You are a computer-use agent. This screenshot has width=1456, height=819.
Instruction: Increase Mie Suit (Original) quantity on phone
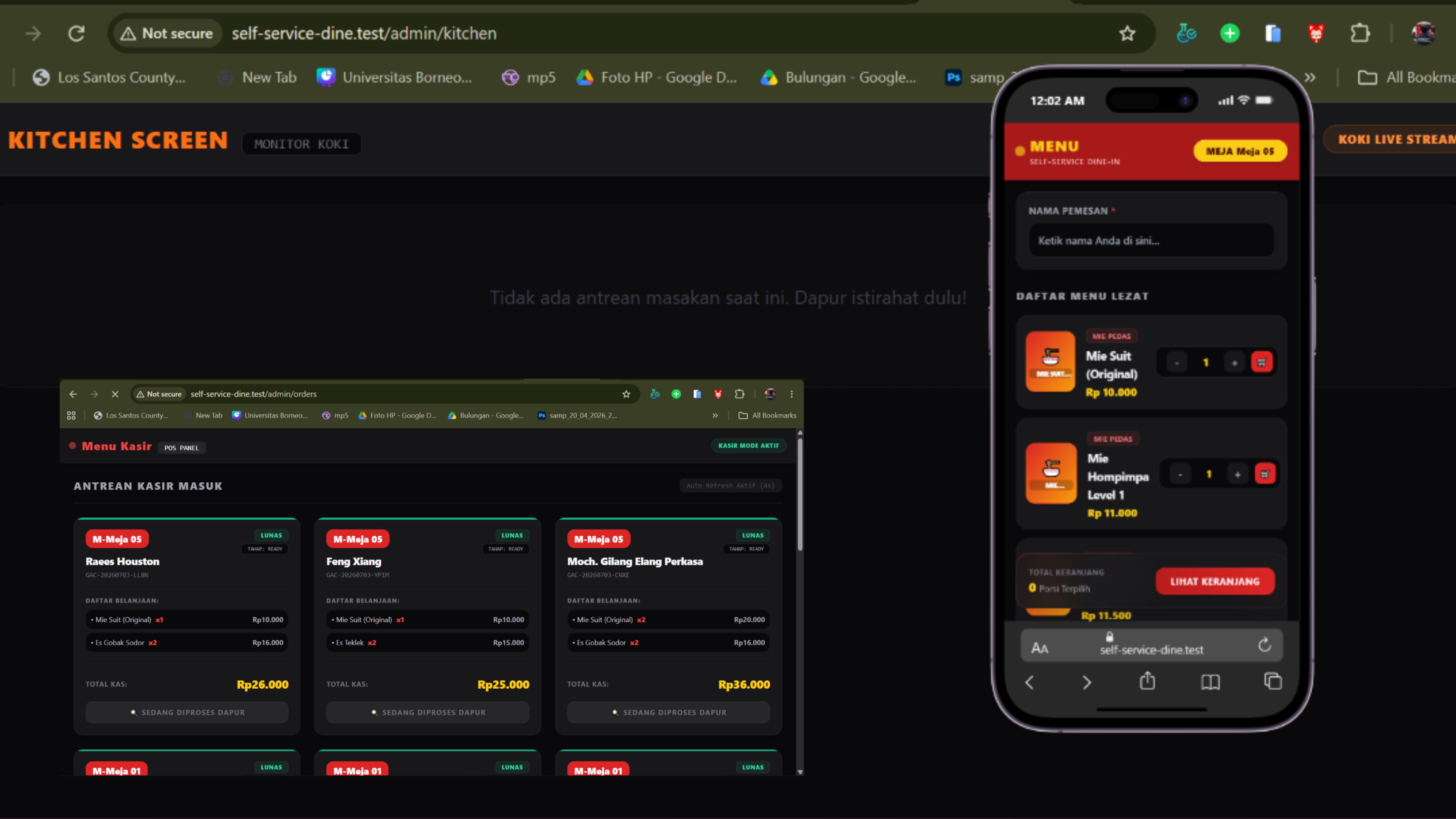(x=1234, y=362)
